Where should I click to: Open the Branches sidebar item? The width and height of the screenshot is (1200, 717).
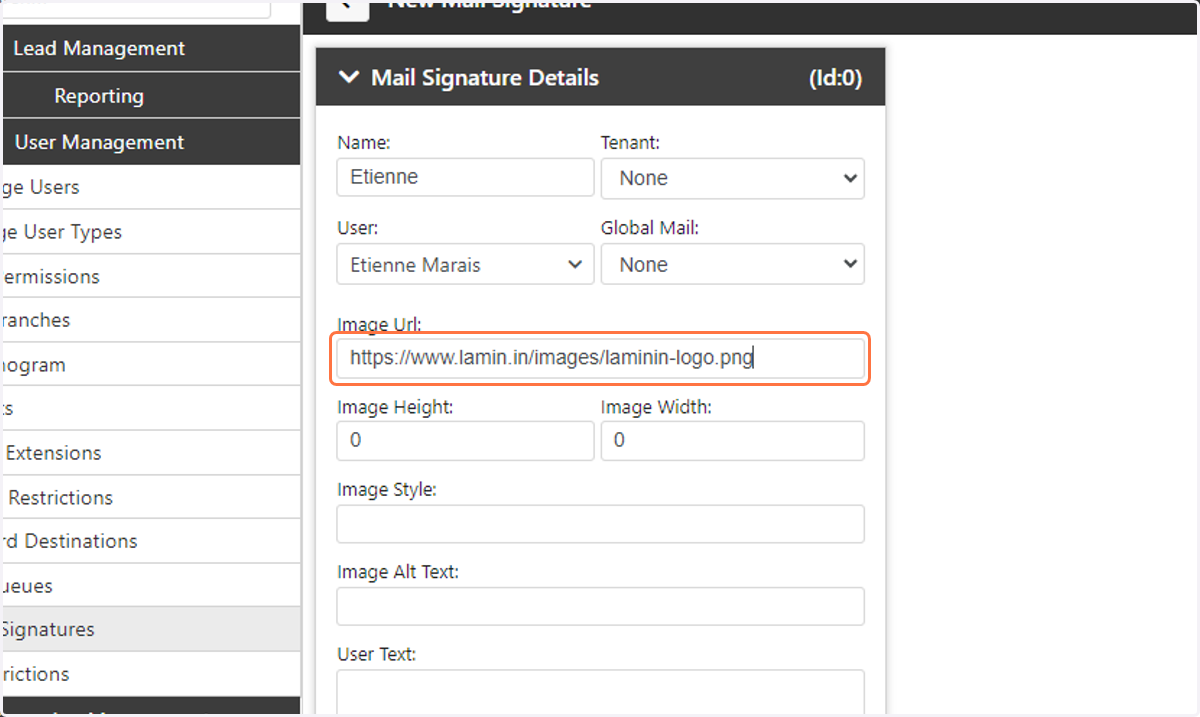point(150,320)
